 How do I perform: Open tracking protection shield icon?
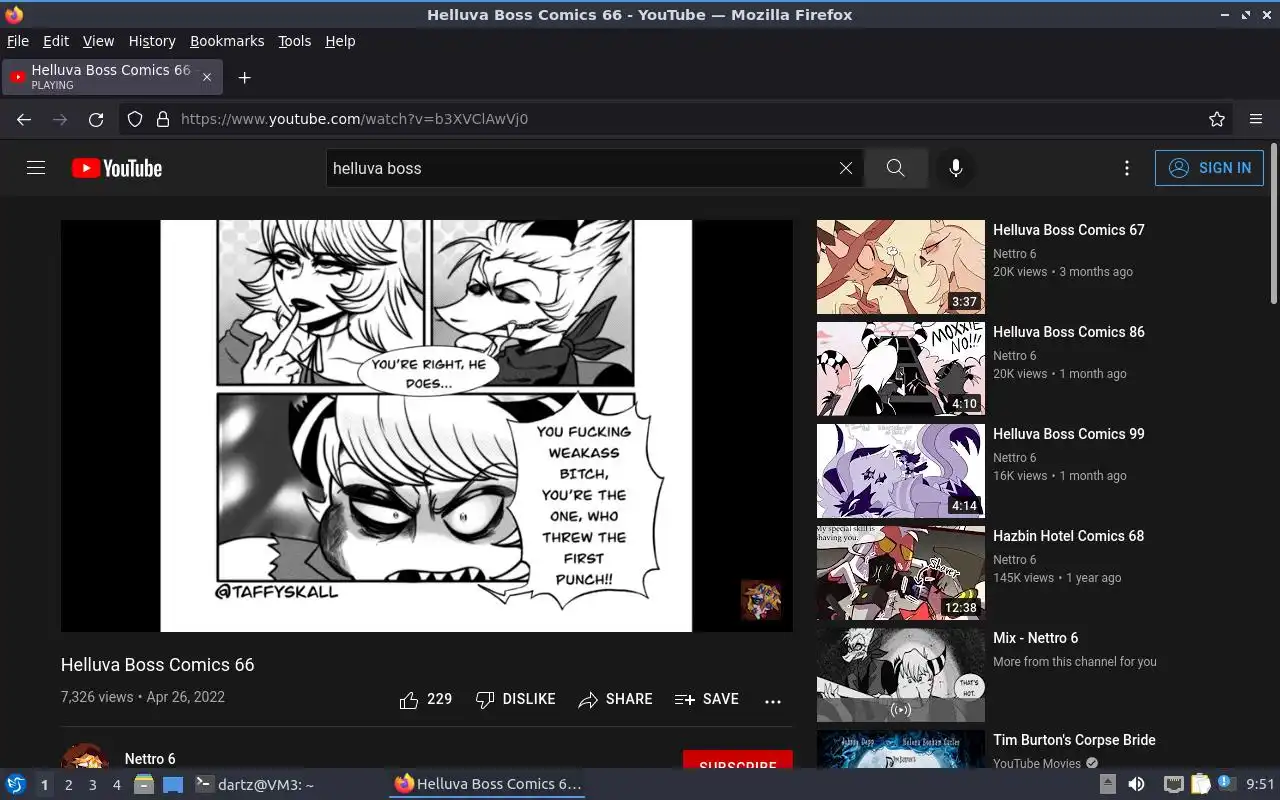[x=135, y=119]
